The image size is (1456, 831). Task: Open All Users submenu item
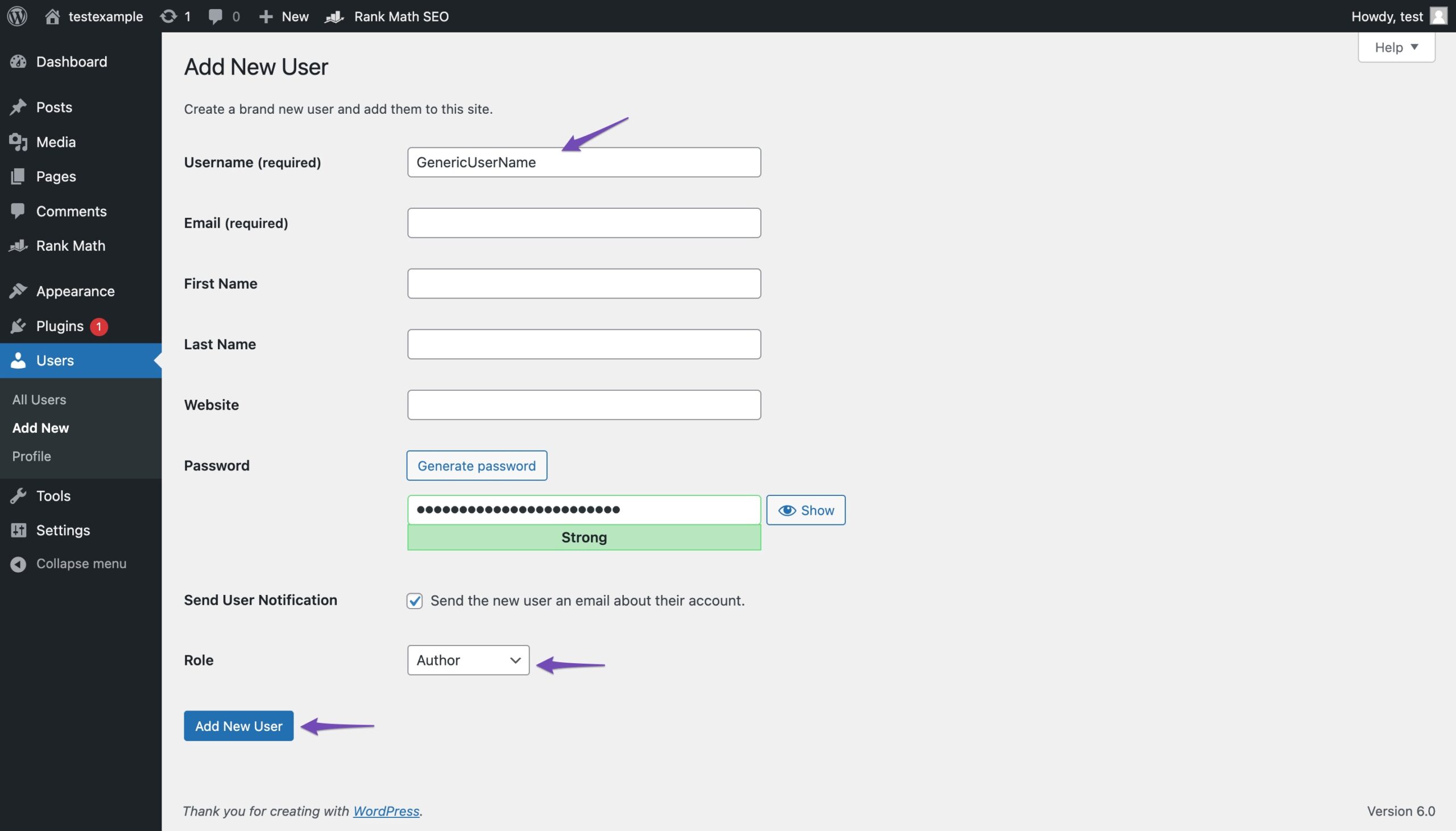[x=39, y=399]
